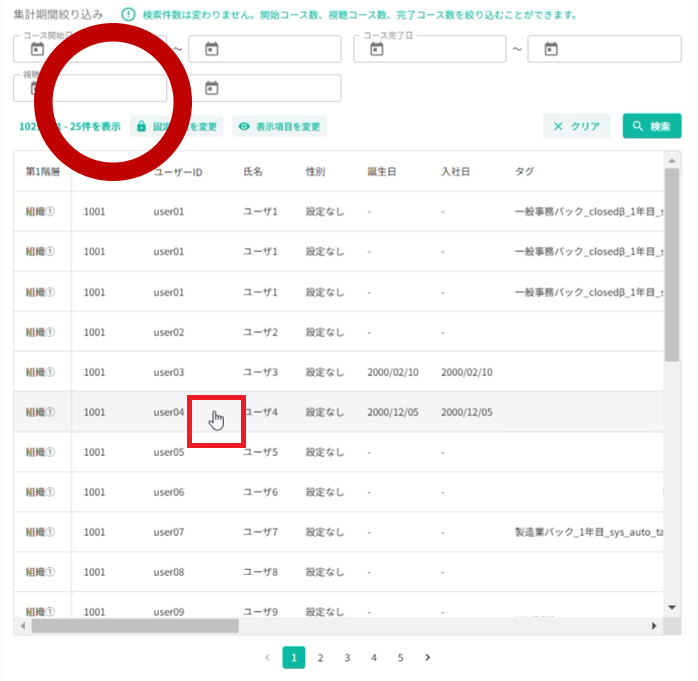Click the 第1階層 column header
This screenshot has height=681, width=698.
coord(42,172)
